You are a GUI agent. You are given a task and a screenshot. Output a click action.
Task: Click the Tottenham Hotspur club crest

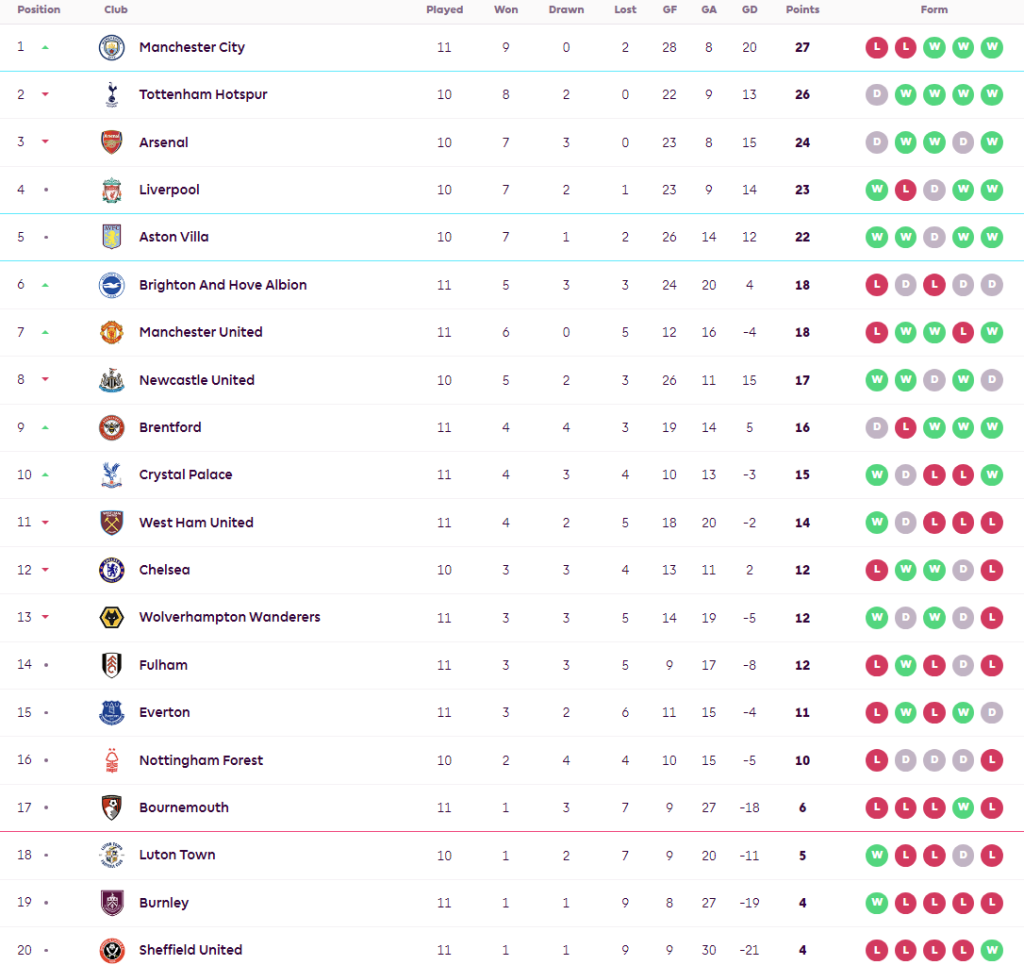tap(111, 95)
